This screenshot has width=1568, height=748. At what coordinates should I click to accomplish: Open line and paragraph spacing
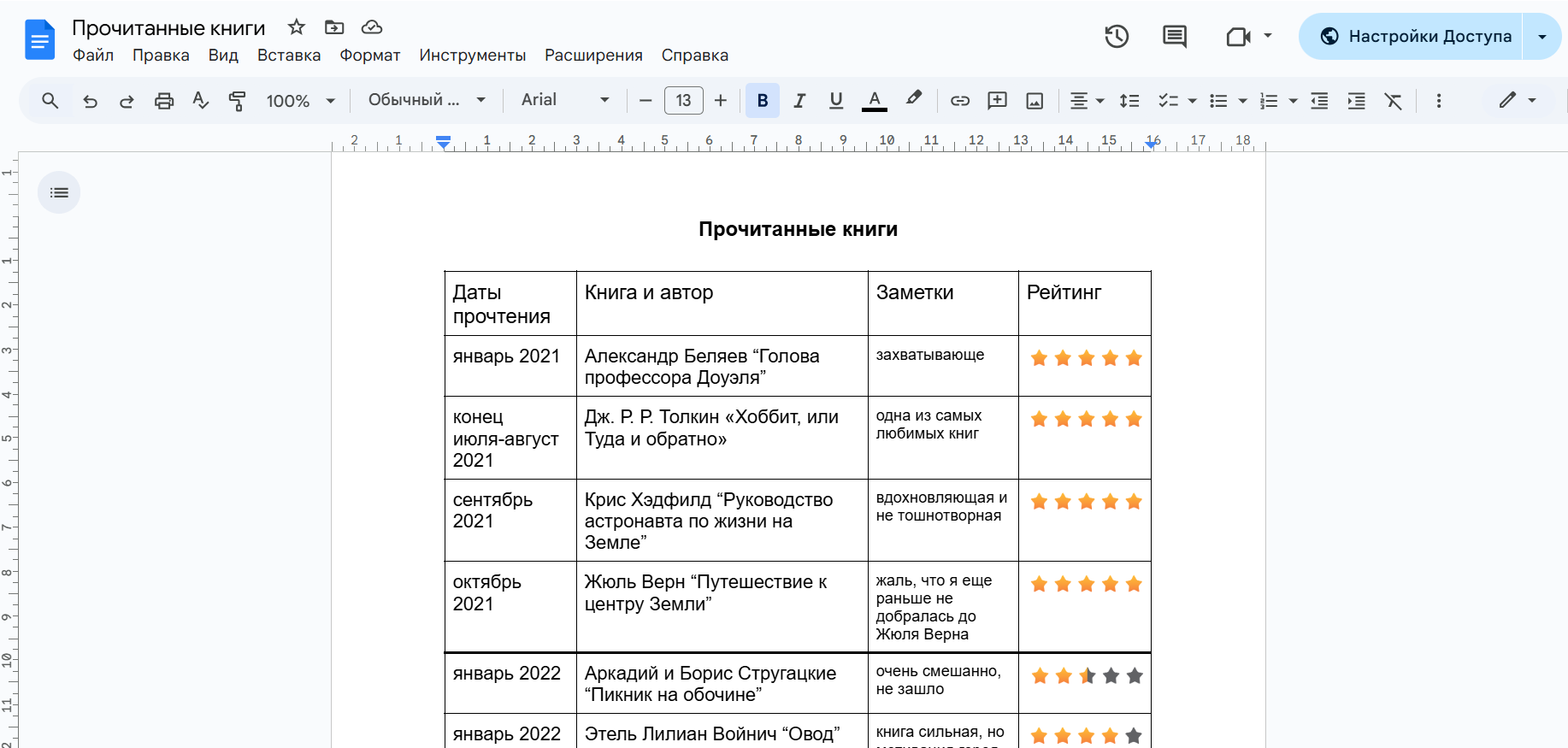1129,101
